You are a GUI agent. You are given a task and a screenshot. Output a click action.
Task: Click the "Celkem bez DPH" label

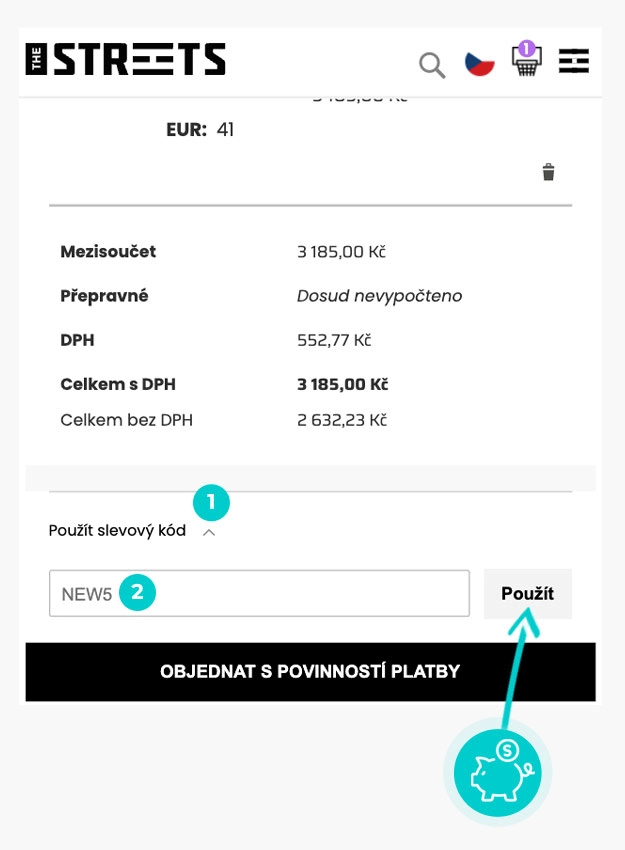click(x=126, y=420)
